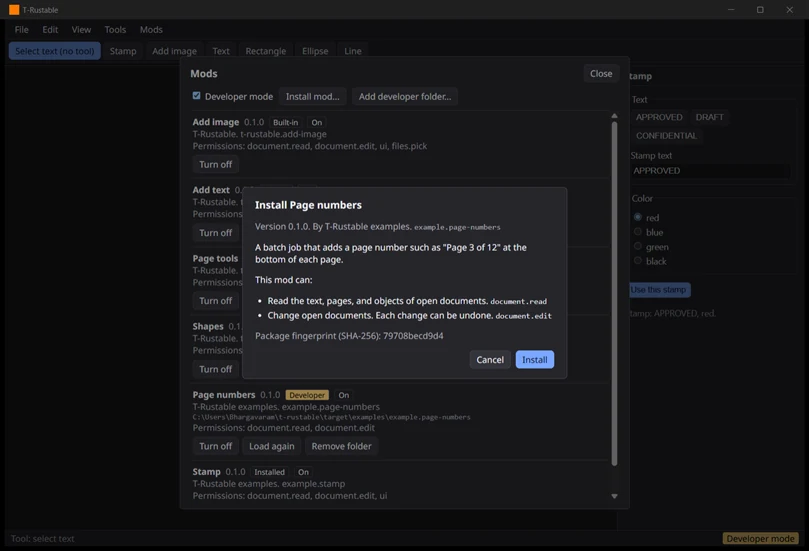The width and height of the screenshot is (809, 551).
Task: Pick the Line tool
Action: tap(353, 51)
